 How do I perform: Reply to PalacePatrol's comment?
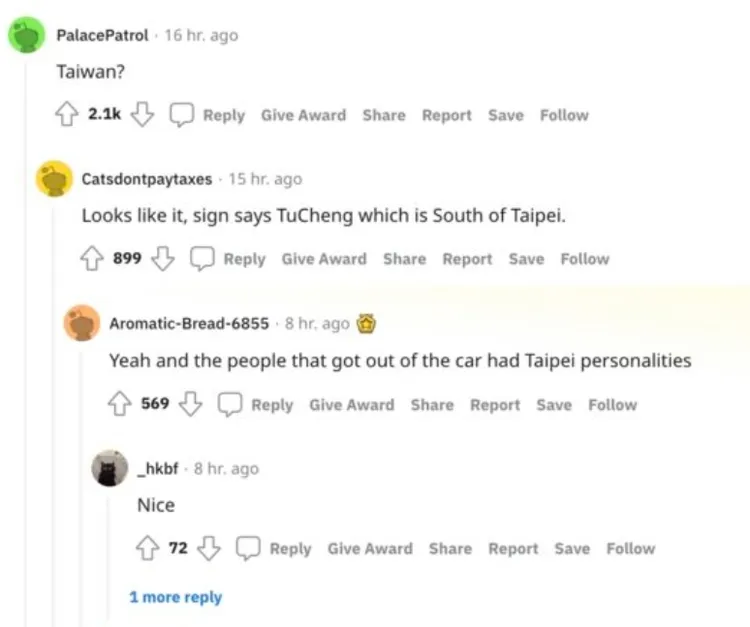click(x=211, y=115)
